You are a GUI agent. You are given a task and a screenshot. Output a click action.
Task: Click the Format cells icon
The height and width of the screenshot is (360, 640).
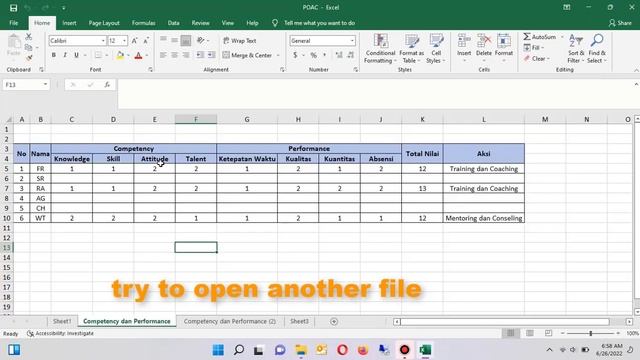pyautogui.click(x=504, y=41)
